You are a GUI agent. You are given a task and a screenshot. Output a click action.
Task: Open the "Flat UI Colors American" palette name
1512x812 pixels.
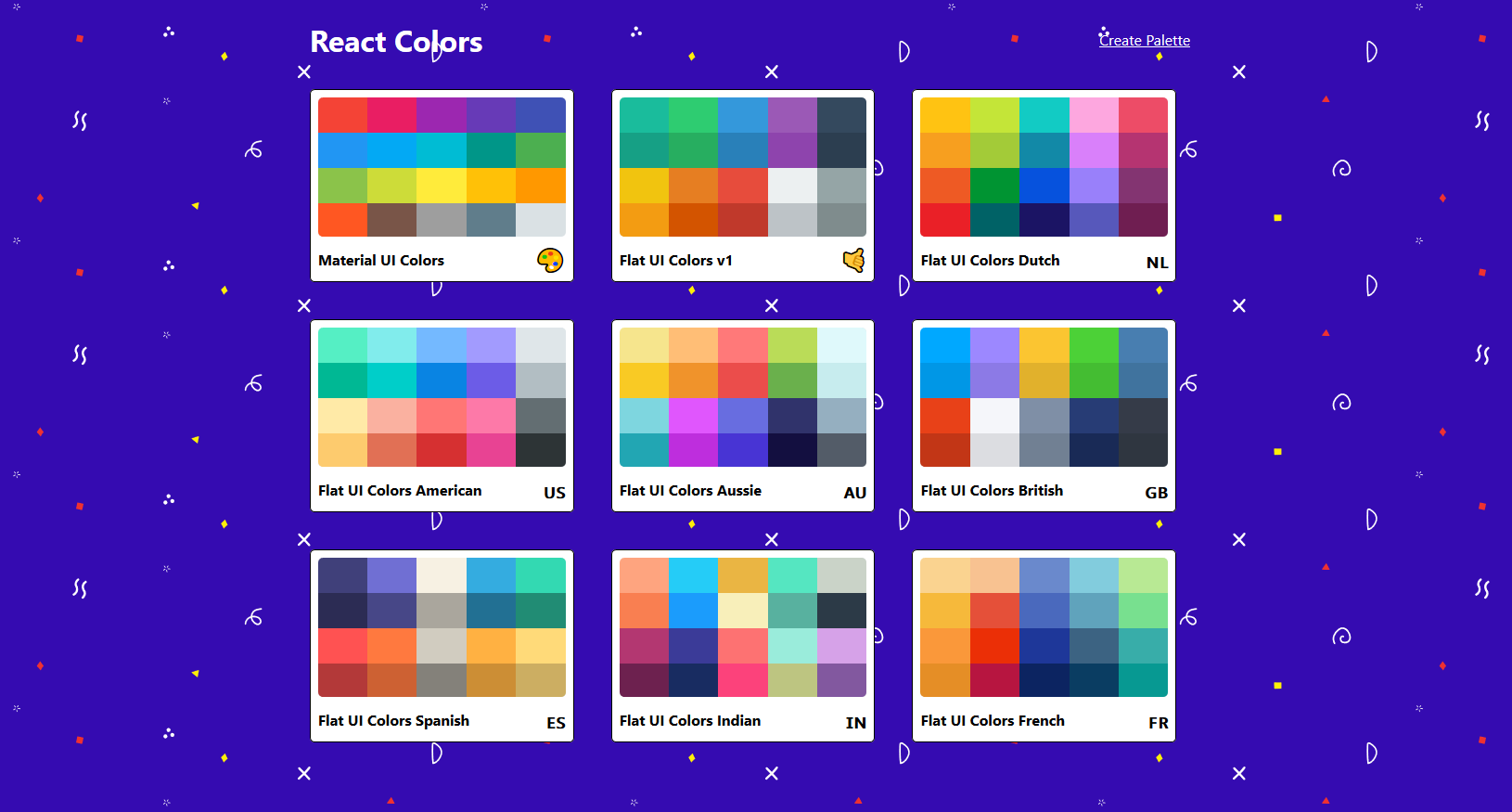(400, 491)
